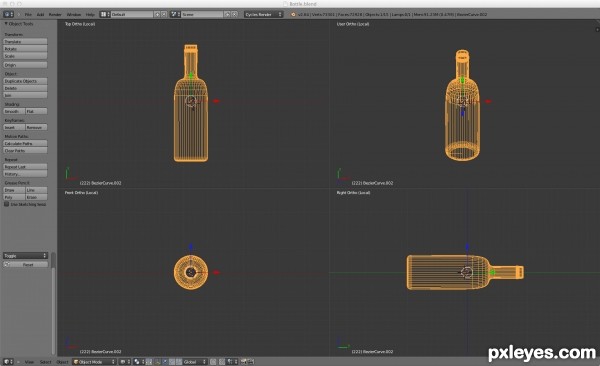Open the viewport shading dropdown

click(x=125, y=361)
